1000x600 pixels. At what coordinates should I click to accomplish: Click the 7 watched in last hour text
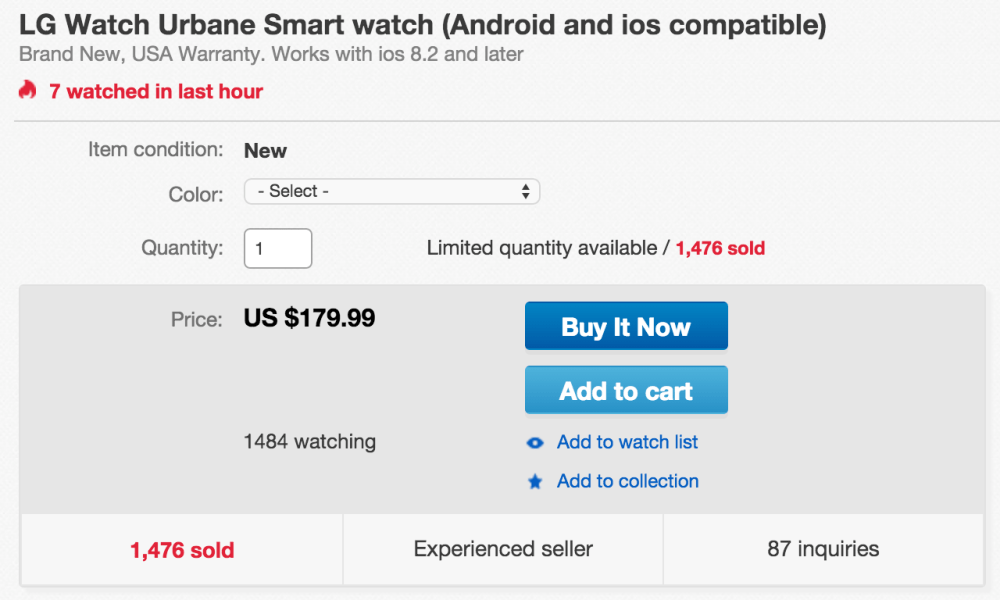pos(156,91)
